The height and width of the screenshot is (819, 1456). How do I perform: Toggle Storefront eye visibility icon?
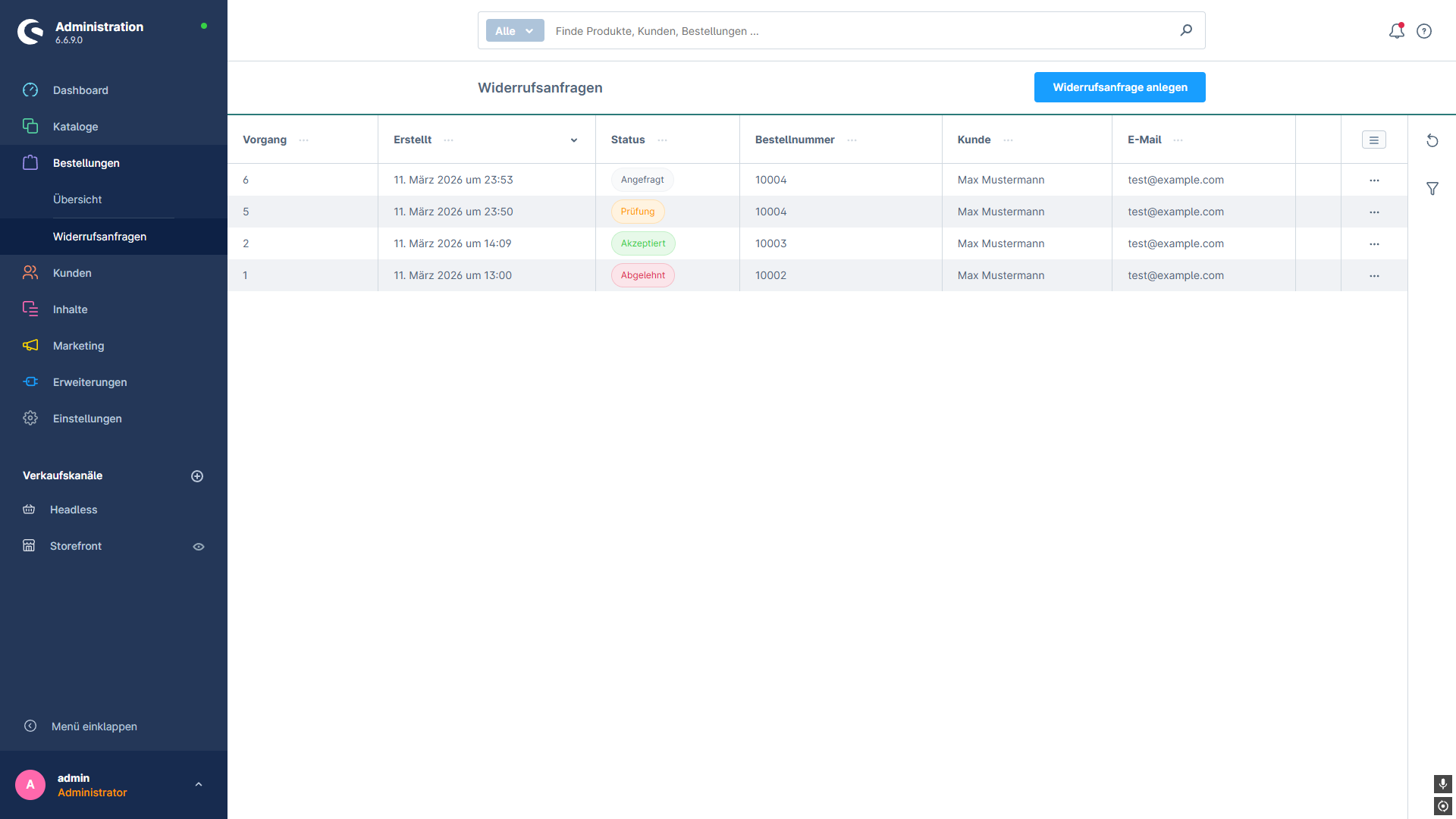pos(199,547)
